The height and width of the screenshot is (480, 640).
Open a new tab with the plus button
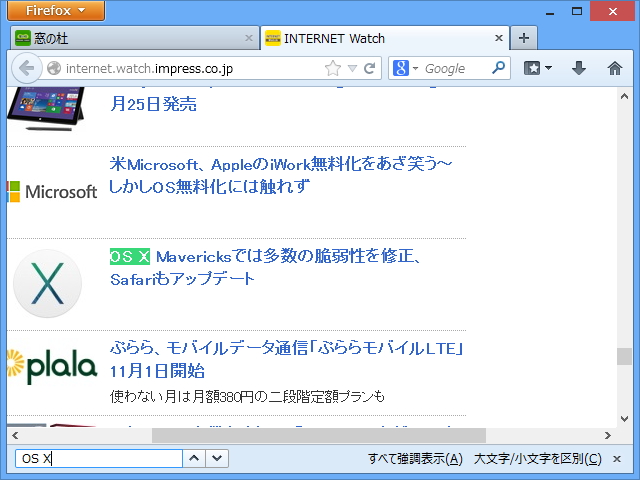[524, 38]
